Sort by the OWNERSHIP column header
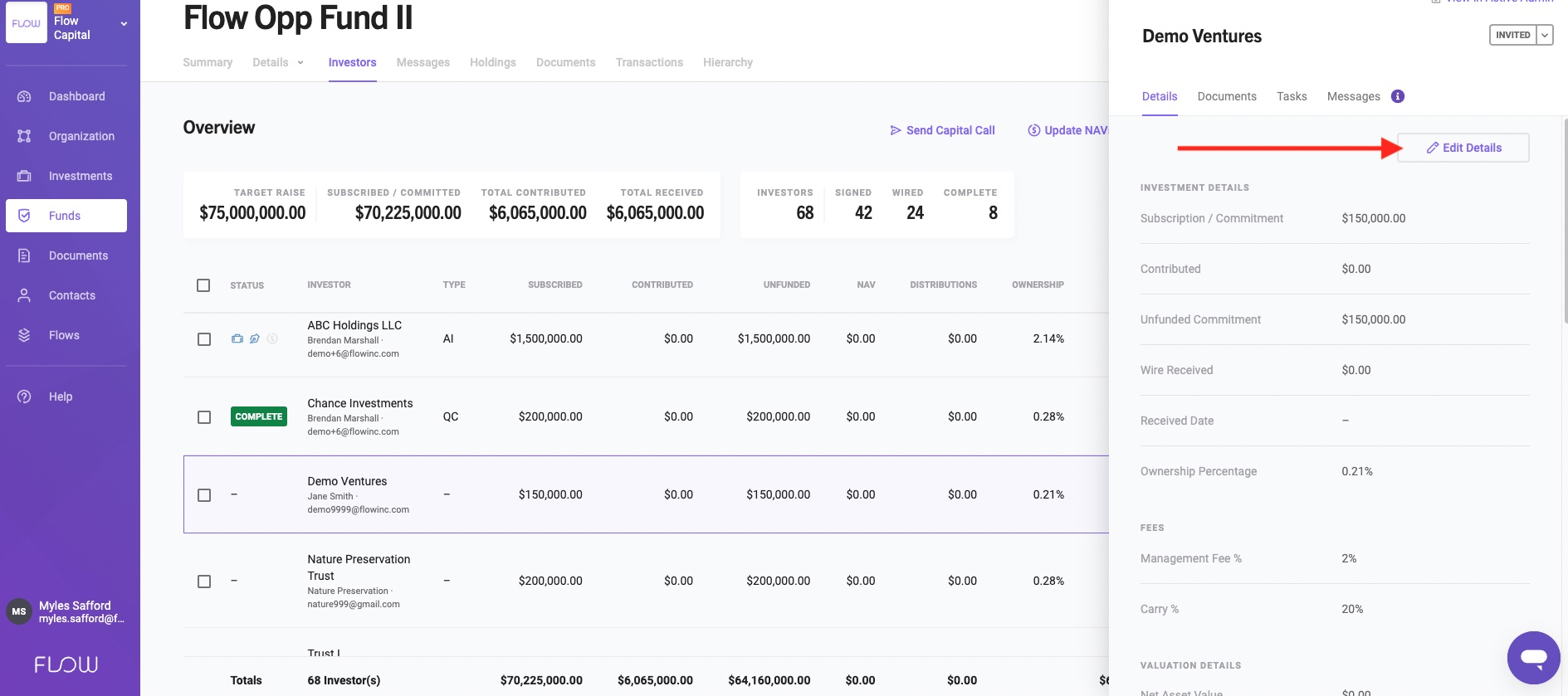 (1038, 285)
